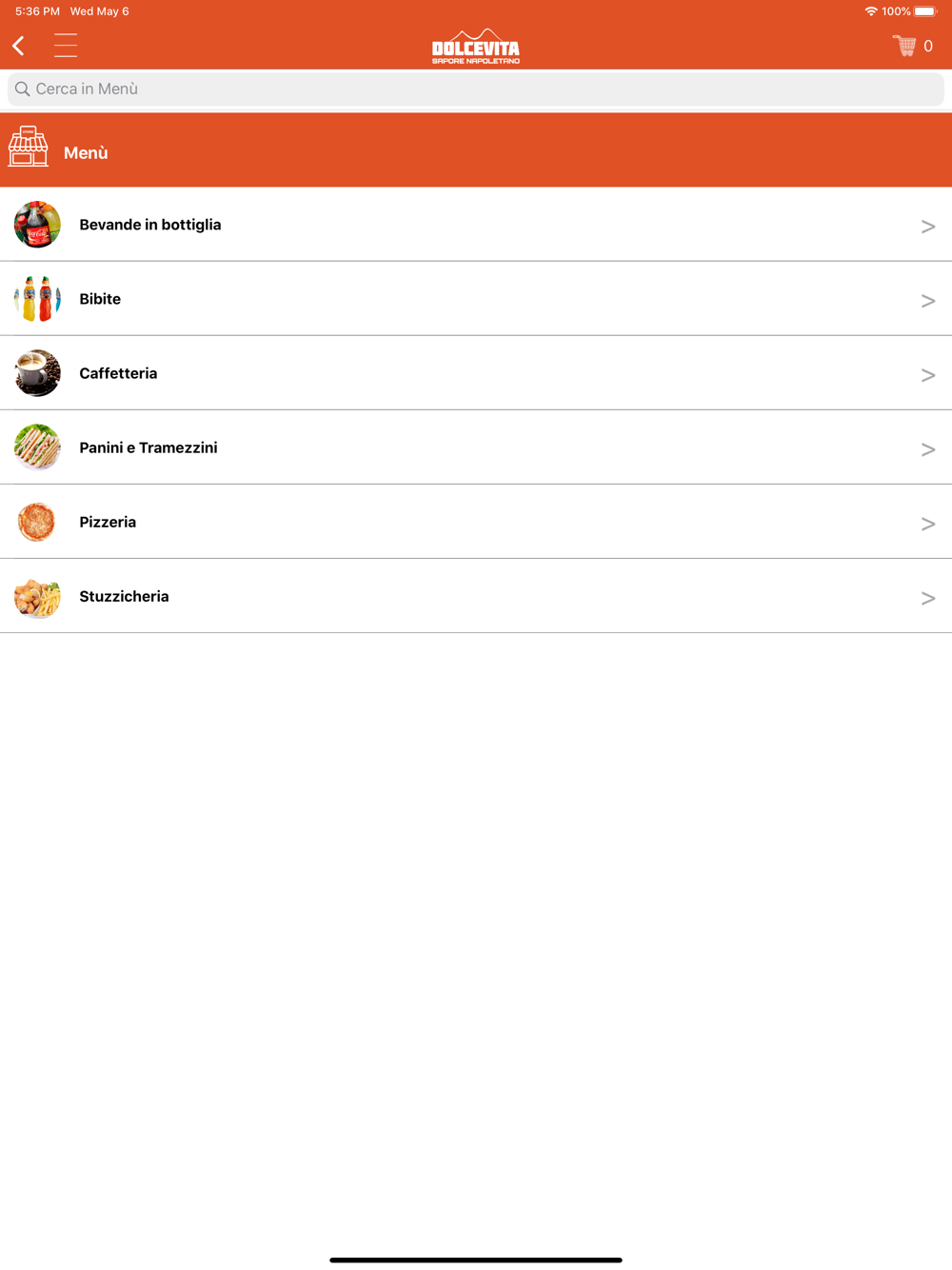The height and width of the screenshot is (1270, 952).
Task: Tap the Menù storefront icon
Action: pyautogui.click(x=29, y=147)
